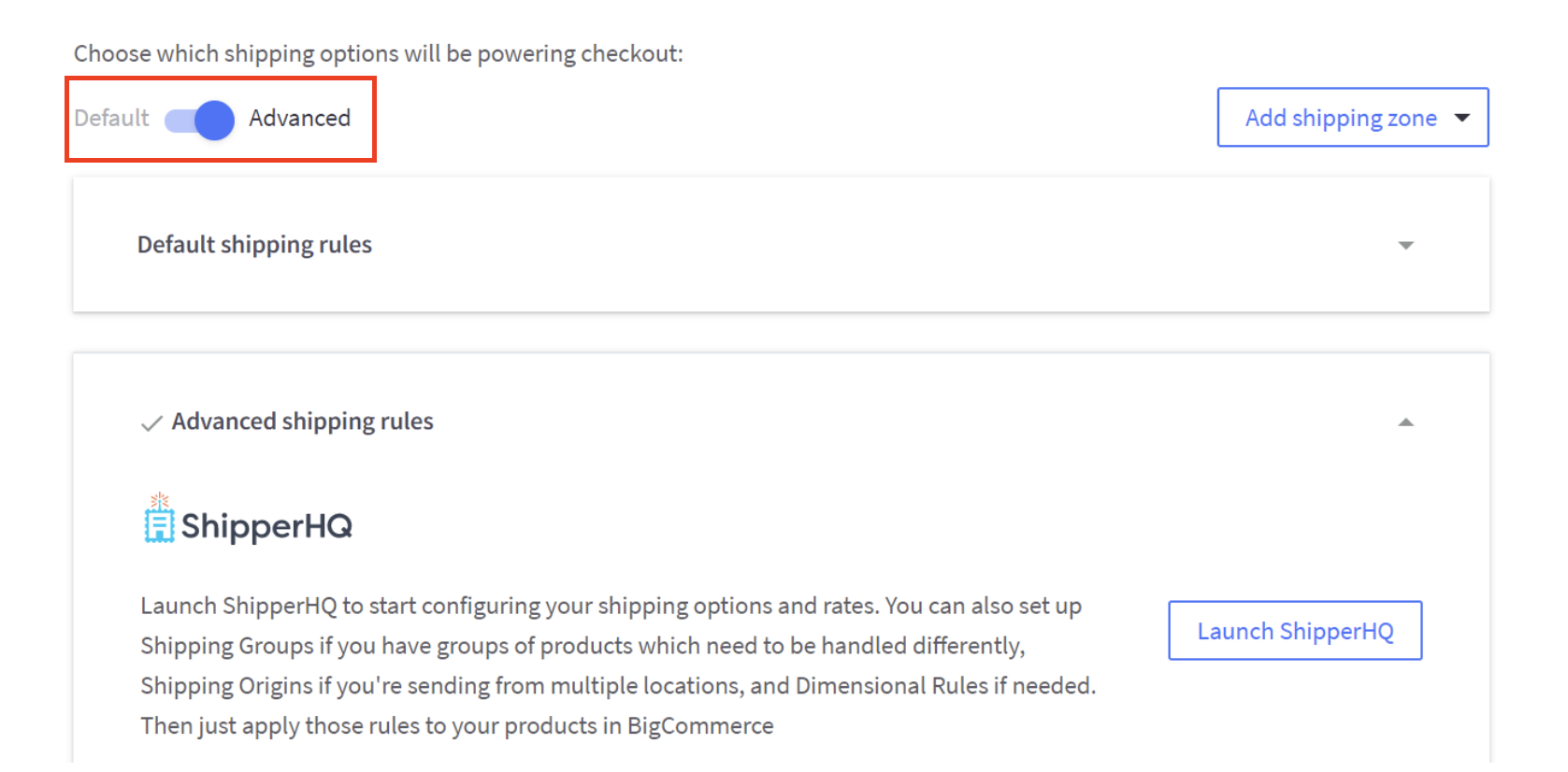Click the Default shipping rules heading

click(x=254, y=245)
